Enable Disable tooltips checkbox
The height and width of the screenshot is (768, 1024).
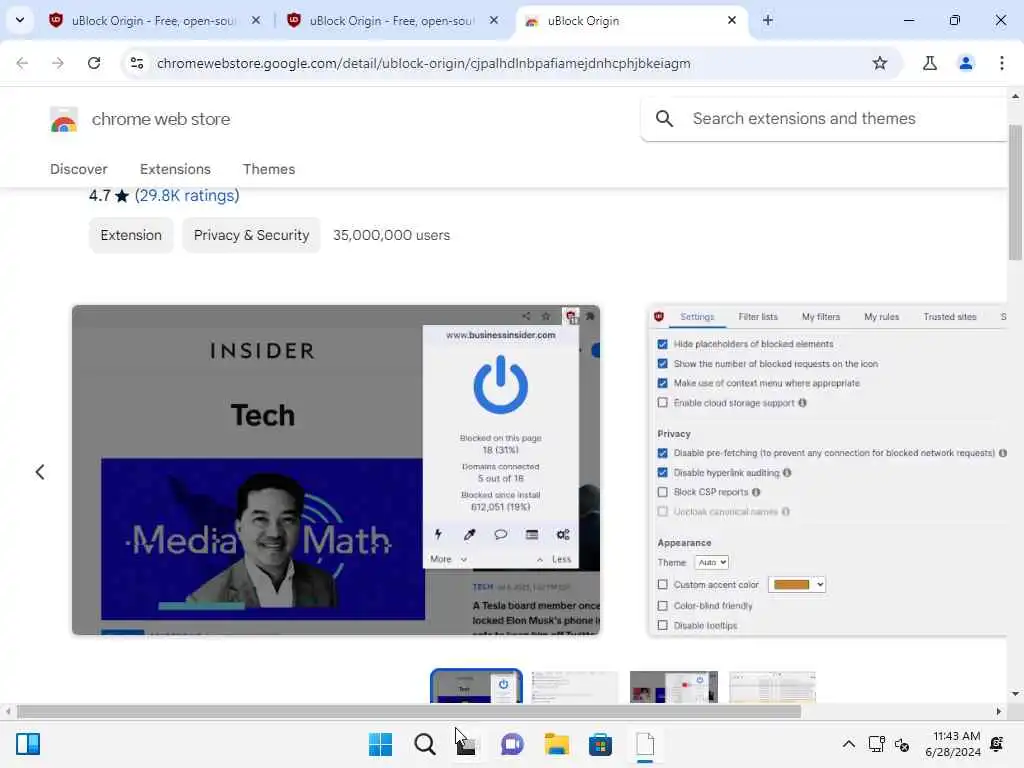[662, 625]
